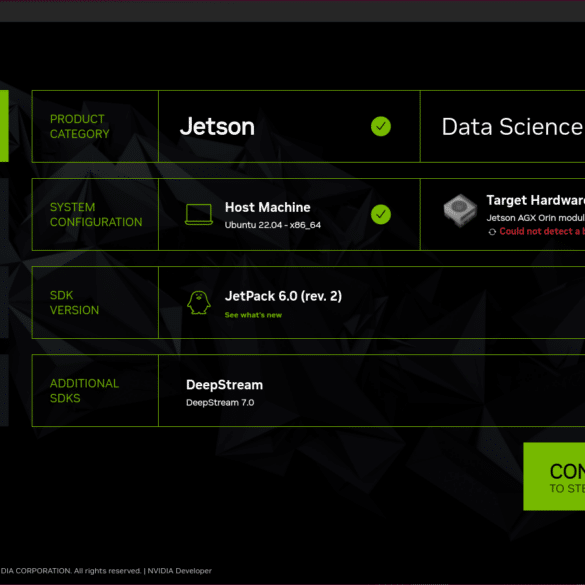The height and width of the screenshot is (585, 585).
Task: Click the green active step indicator bar
Action: pos(4,126)
